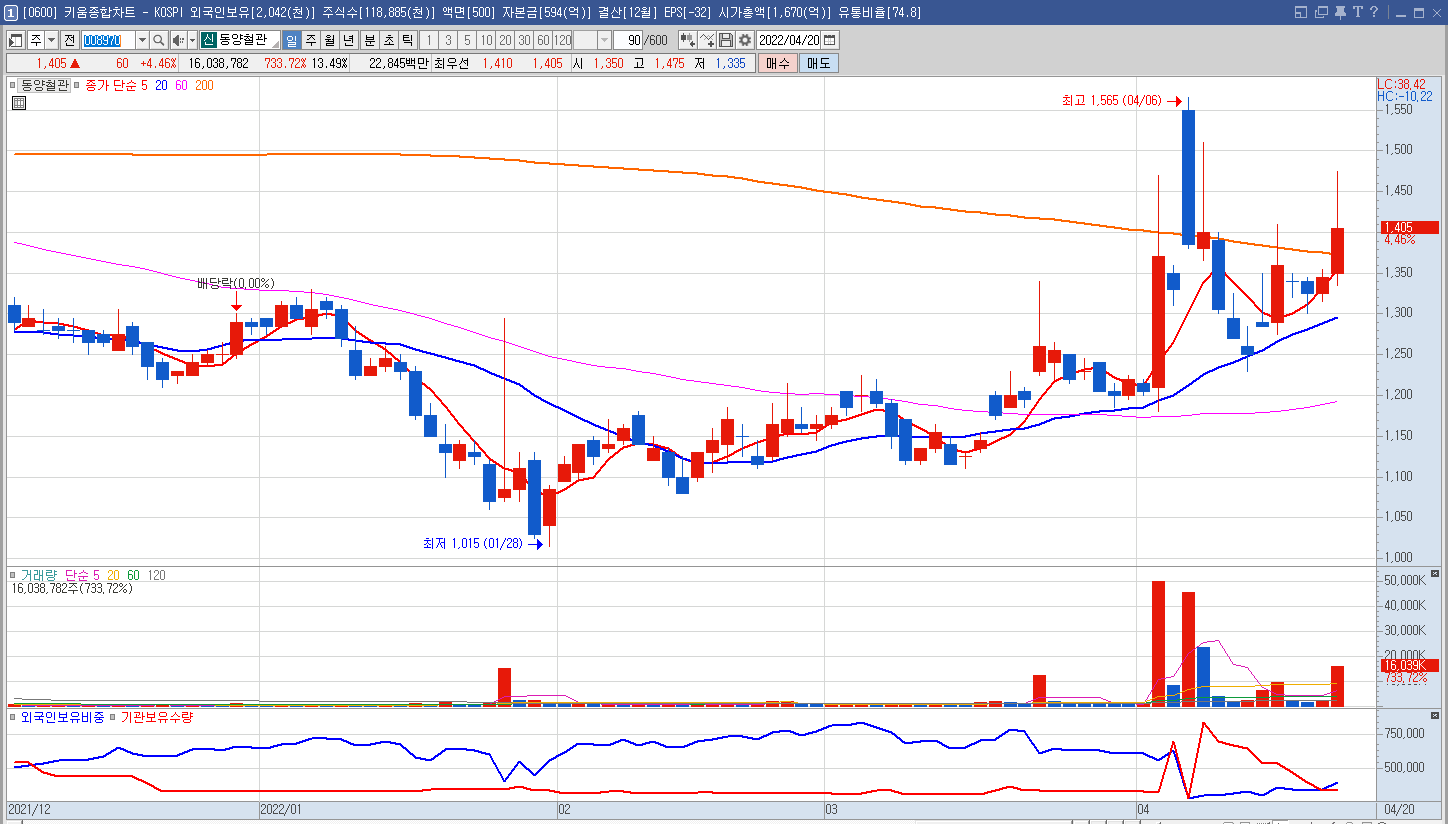The width and height of the screenshot is (1448, 824).
Task: Click the data table grid icon
Action: coord(19,102)
